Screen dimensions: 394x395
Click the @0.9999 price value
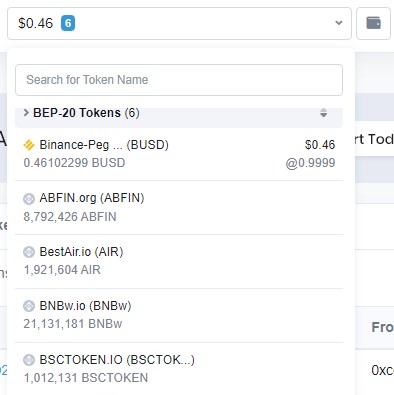point(310,163)
